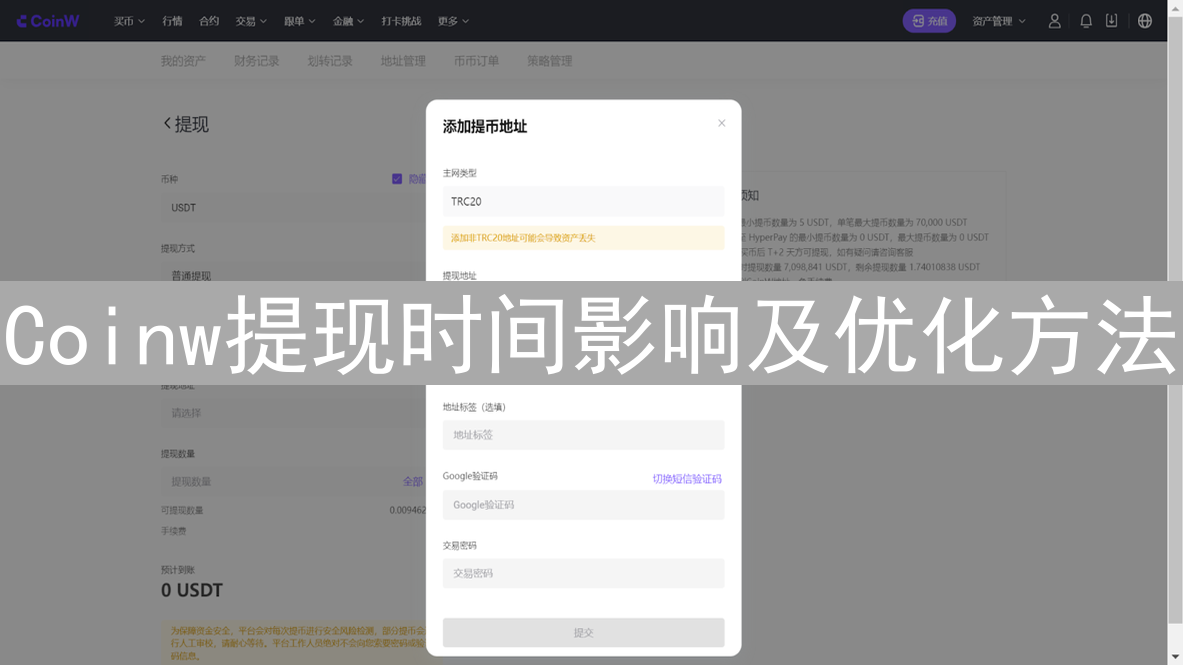Switch to 地址管理 tab

pos(403,61)
